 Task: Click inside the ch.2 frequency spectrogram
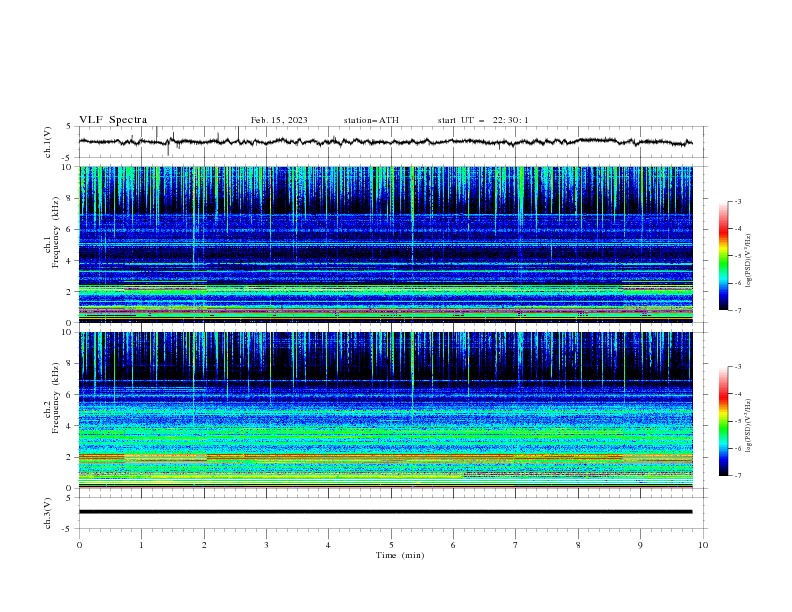click(x=385, y=410)
